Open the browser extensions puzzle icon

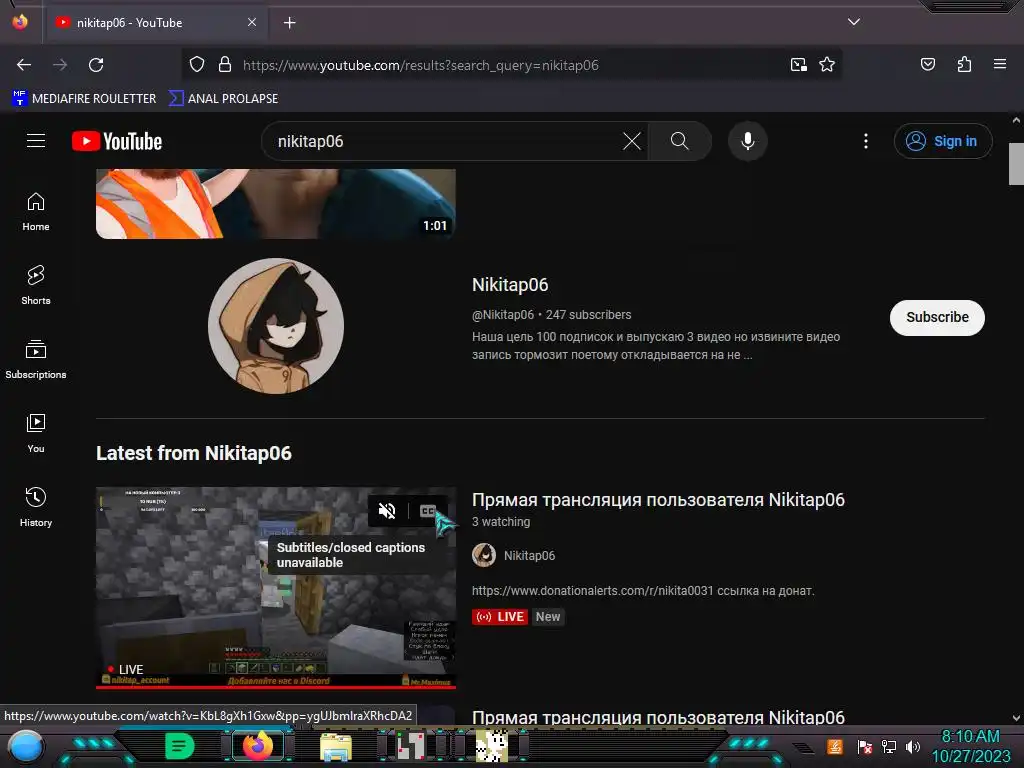pyautogui.click(x=964, y=65)
